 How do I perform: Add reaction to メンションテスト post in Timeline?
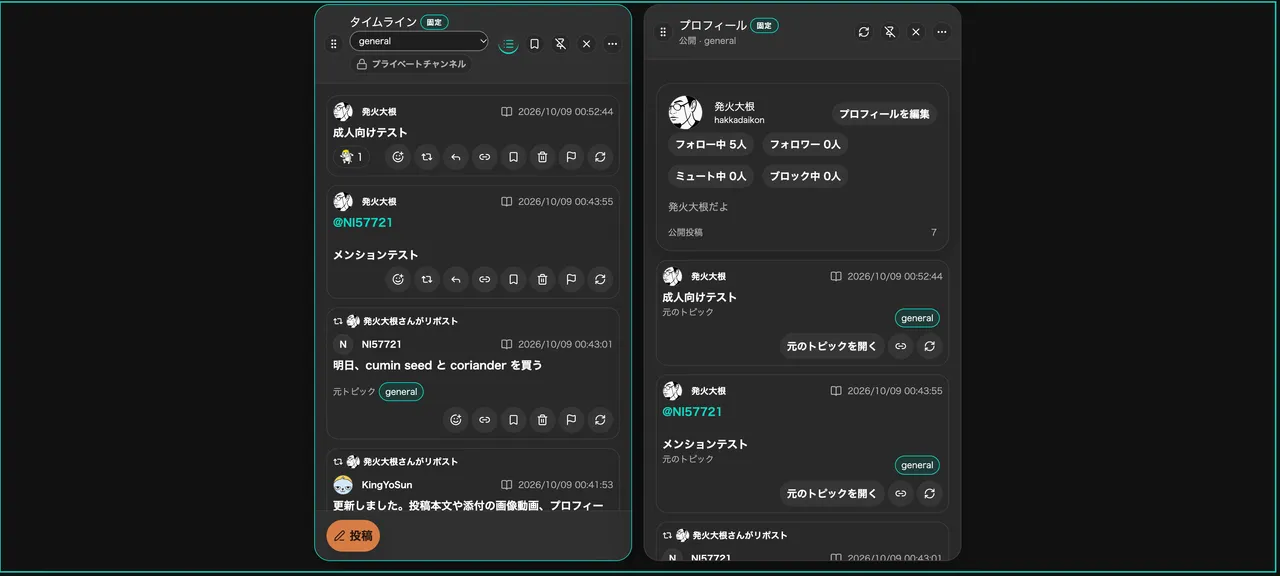[398, 280]
